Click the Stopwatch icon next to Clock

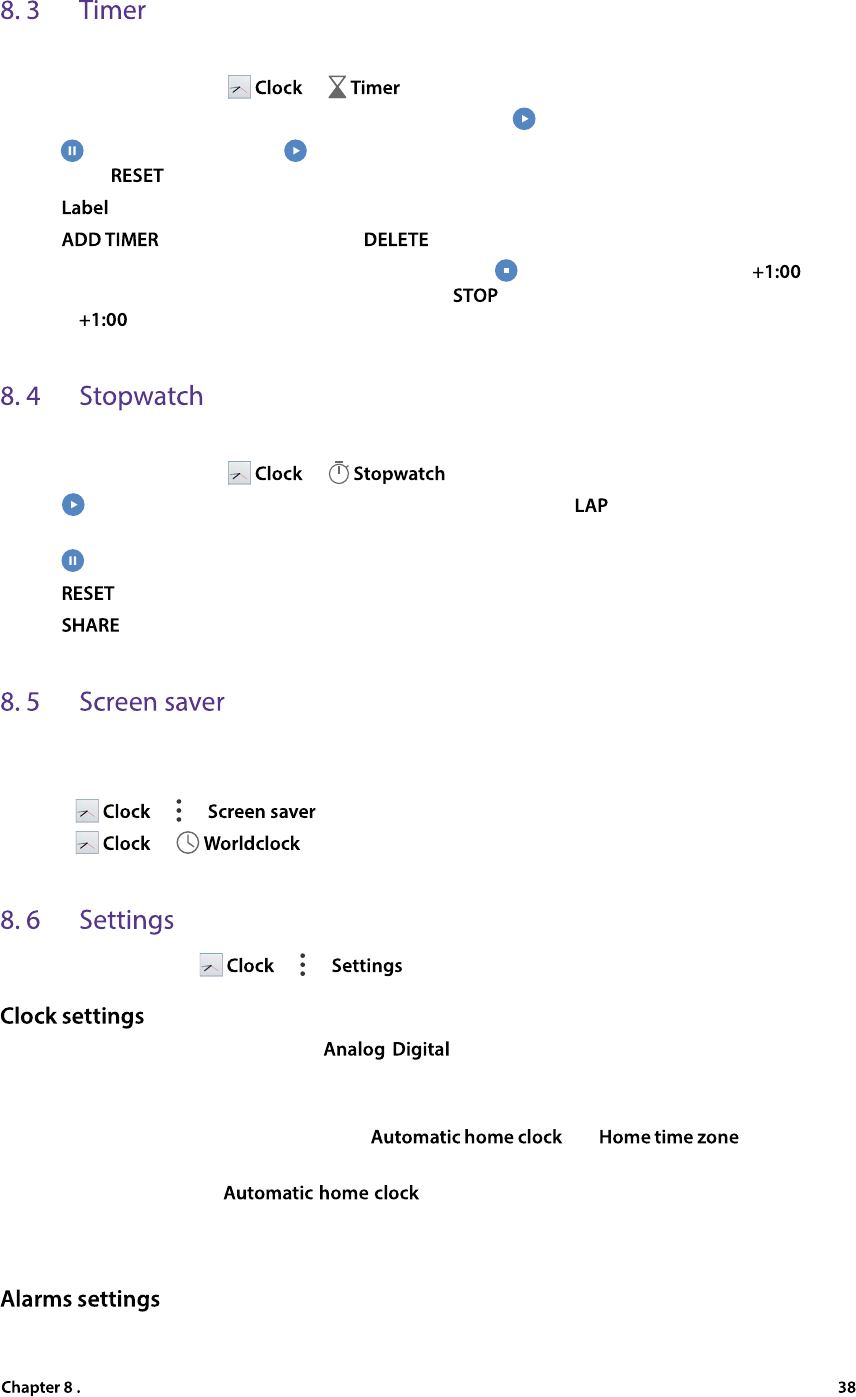[339, 473]
